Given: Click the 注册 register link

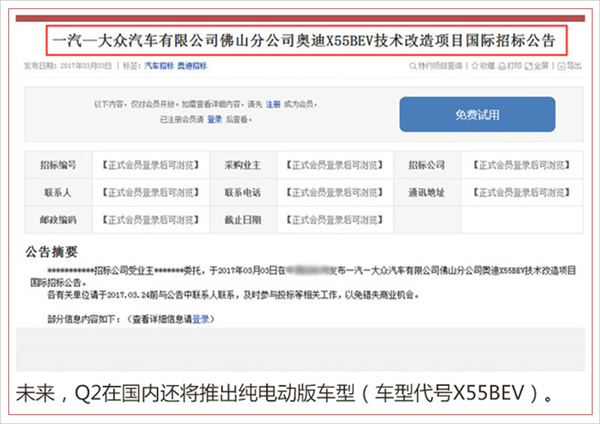Looking at the screenshot, I should coord(273,104).
